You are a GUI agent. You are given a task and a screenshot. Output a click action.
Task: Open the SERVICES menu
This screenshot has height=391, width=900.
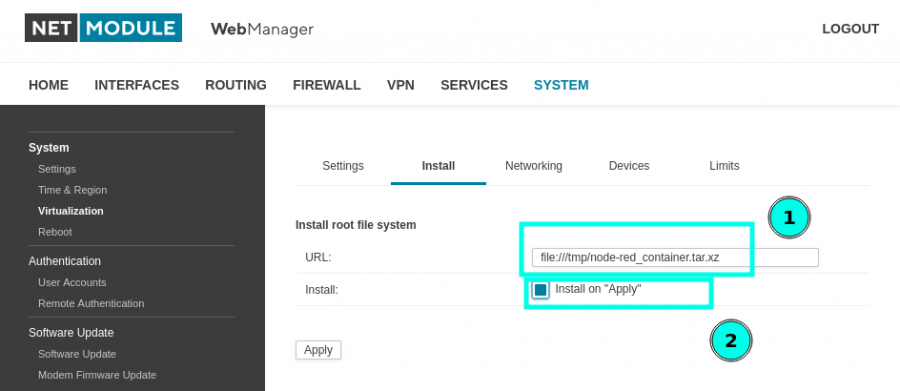tap(474, 85)
